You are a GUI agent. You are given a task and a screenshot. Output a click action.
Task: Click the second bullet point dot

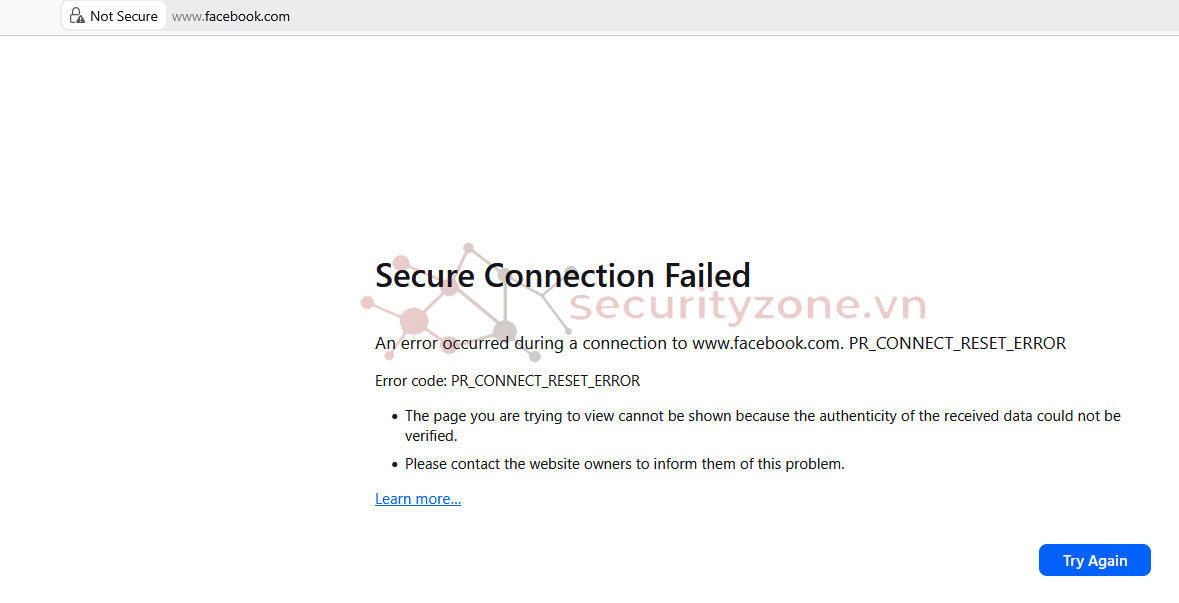395,464
